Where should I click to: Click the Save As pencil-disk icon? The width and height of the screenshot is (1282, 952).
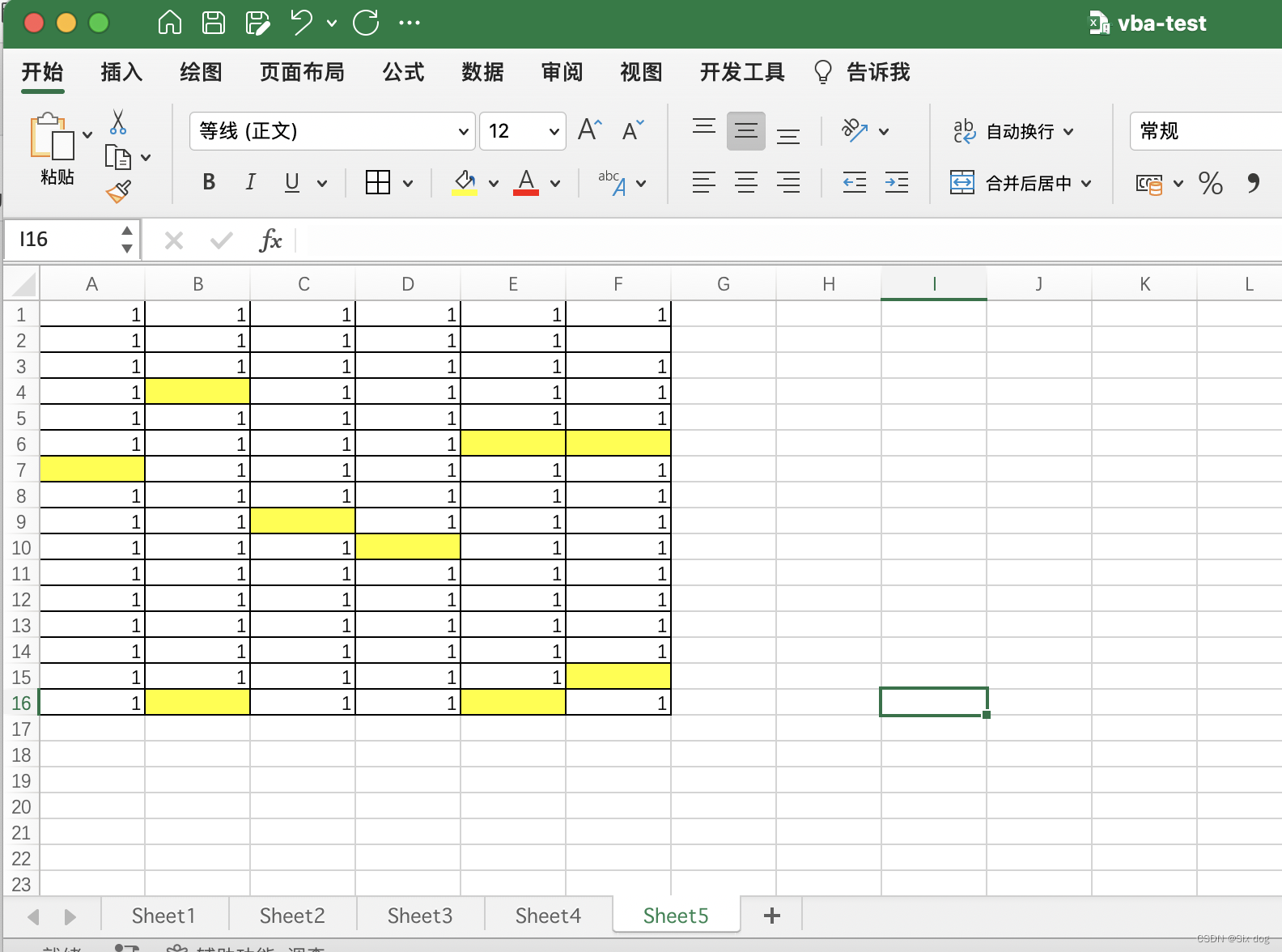tap(258, 23)
